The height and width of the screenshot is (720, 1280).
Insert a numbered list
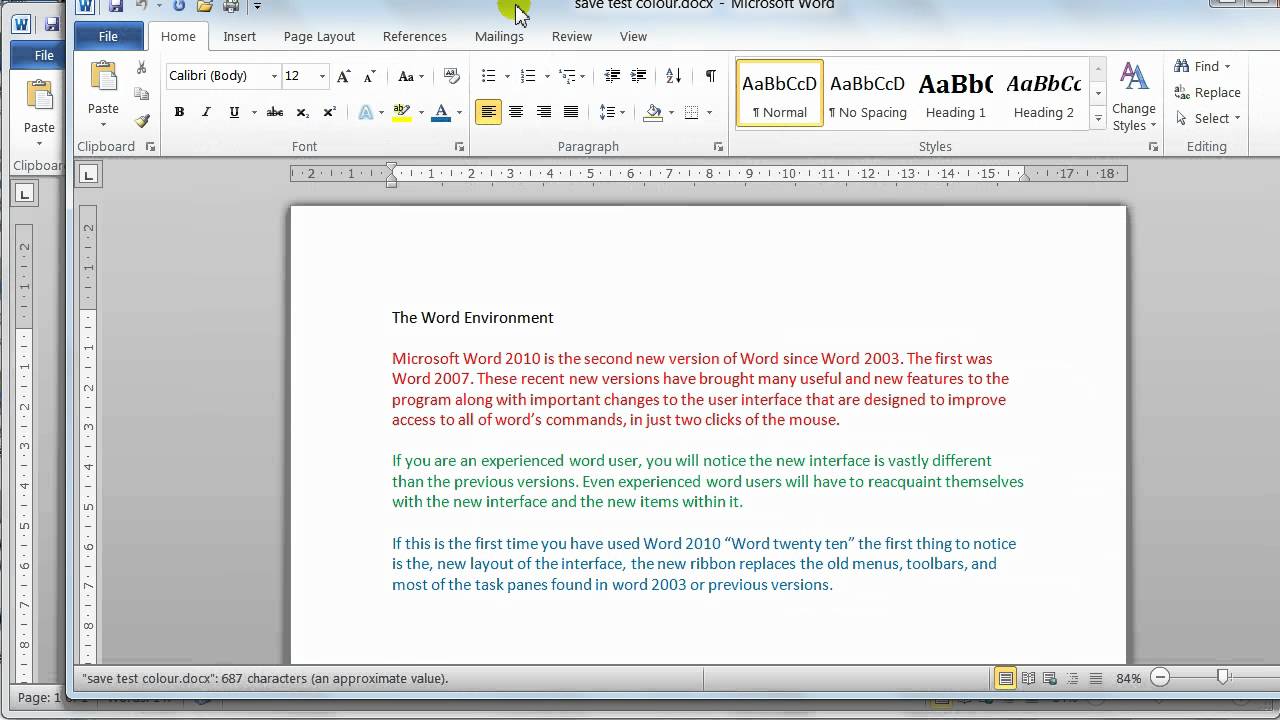tap(528, 76)
